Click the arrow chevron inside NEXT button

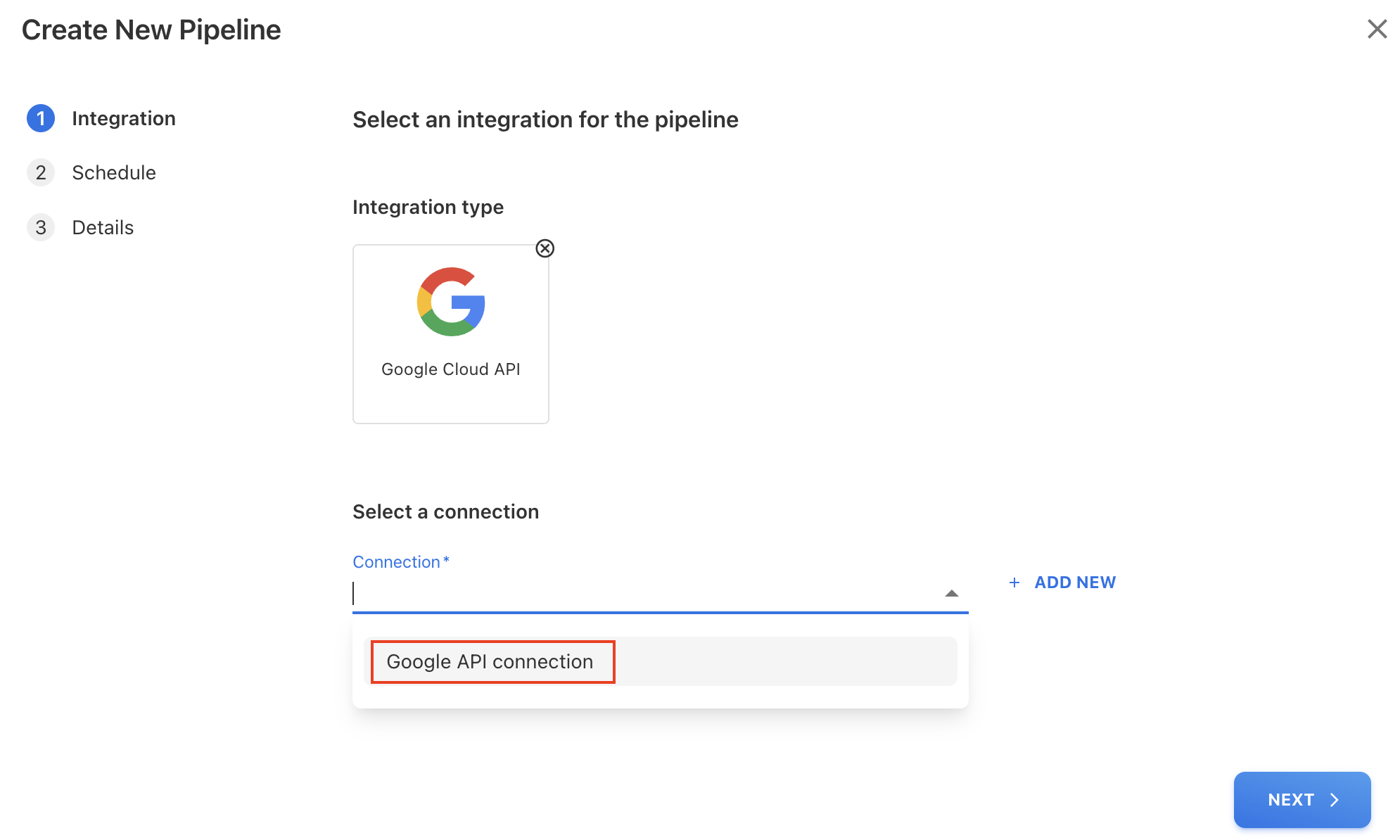[1334, 800]
